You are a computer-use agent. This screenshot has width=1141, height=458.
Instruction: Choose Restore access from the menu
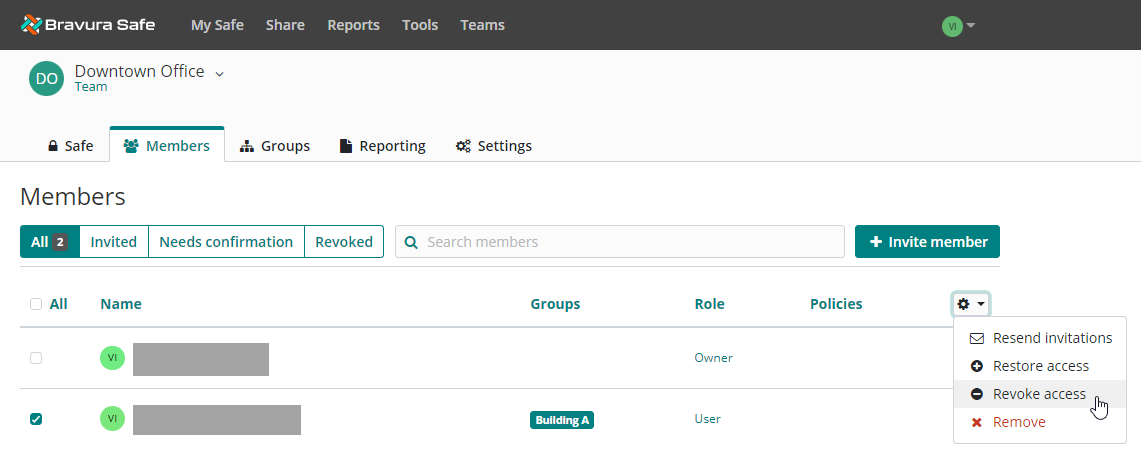[x=1040, y=366]
